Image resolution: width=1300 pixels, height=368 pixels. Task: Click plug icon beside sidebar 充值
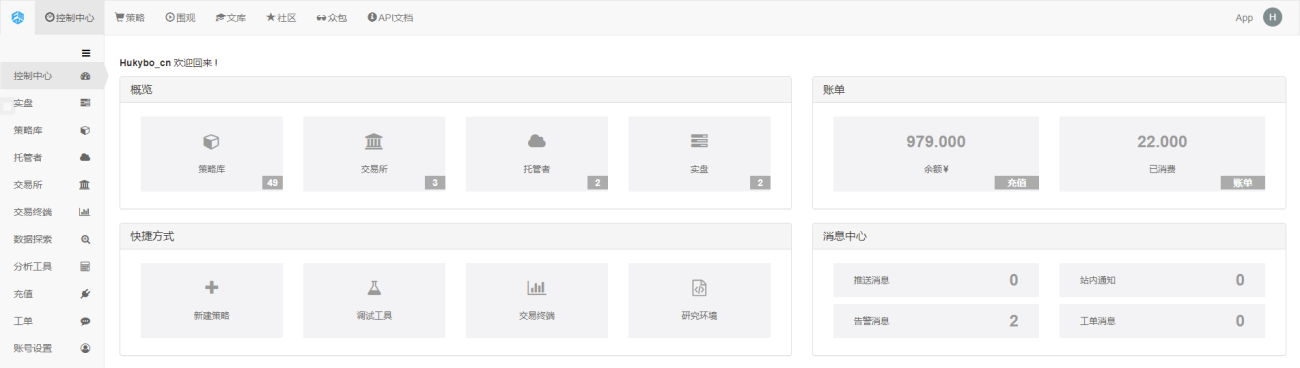coord(86,294)
